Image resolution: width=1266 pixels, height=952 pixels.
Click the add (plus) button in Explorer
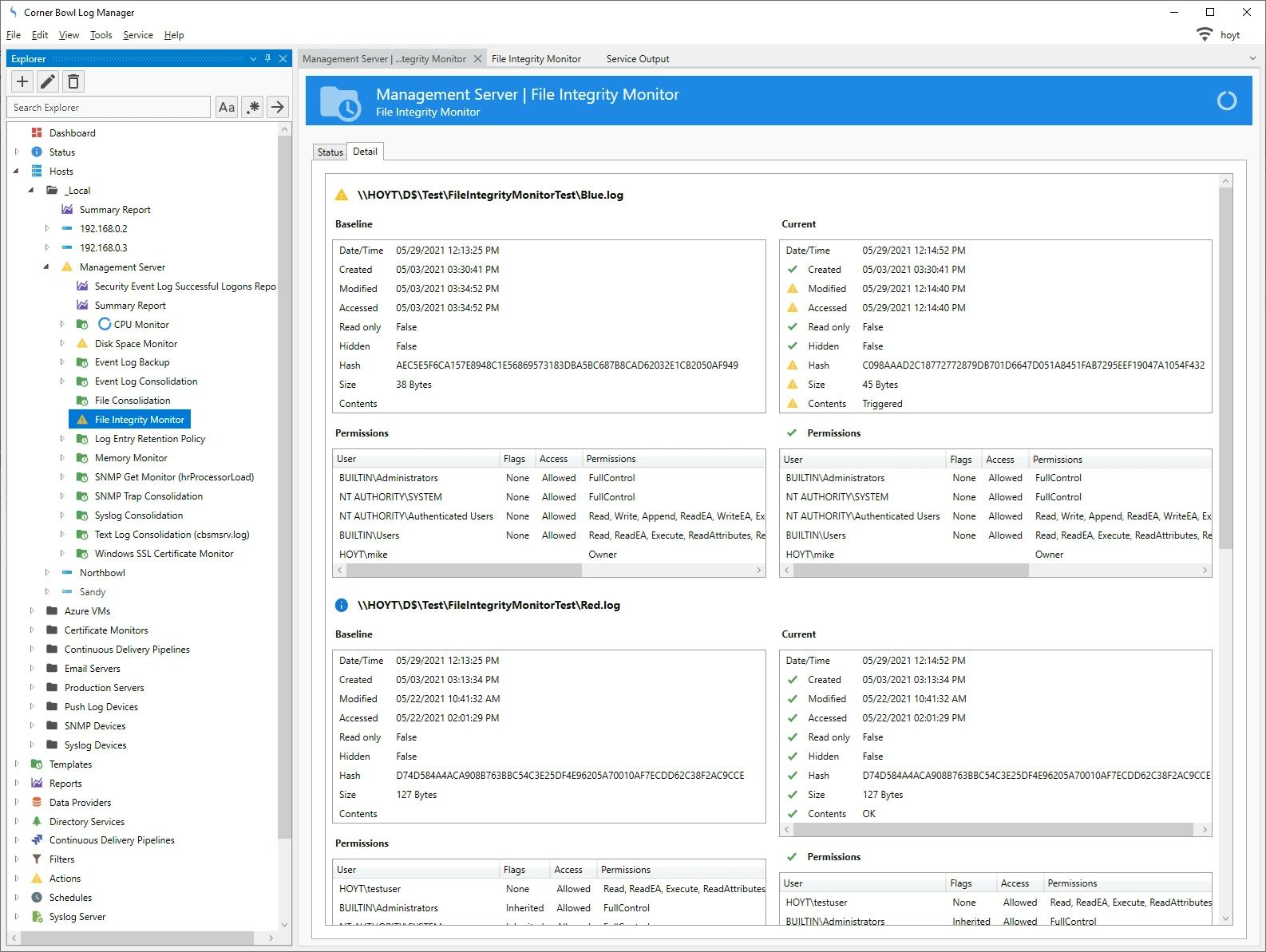point(22,81)
